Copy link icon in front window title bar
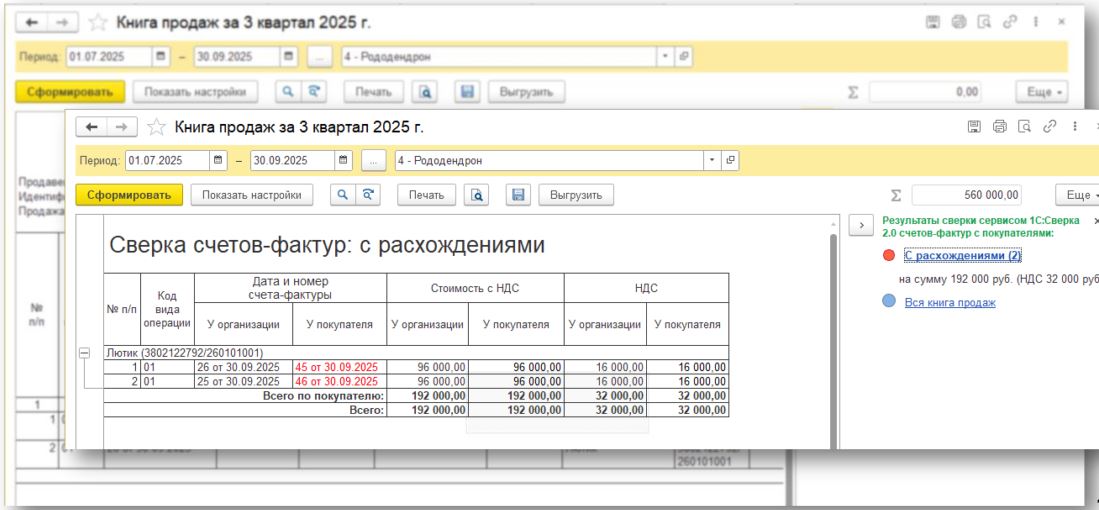This screenshot has height=510, width=1099. tap(1049, 126)
